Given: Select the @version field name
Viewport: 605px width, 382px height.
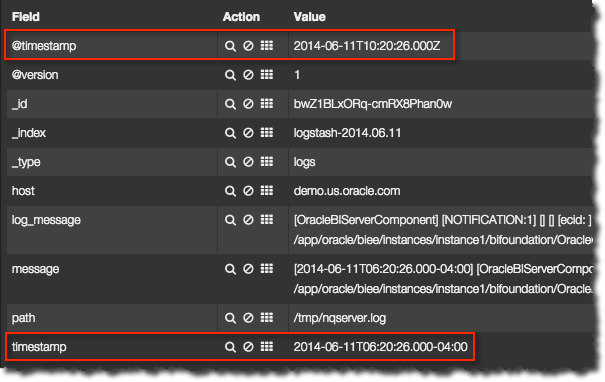Looking at the screenshot, I should tap(35, 75).
